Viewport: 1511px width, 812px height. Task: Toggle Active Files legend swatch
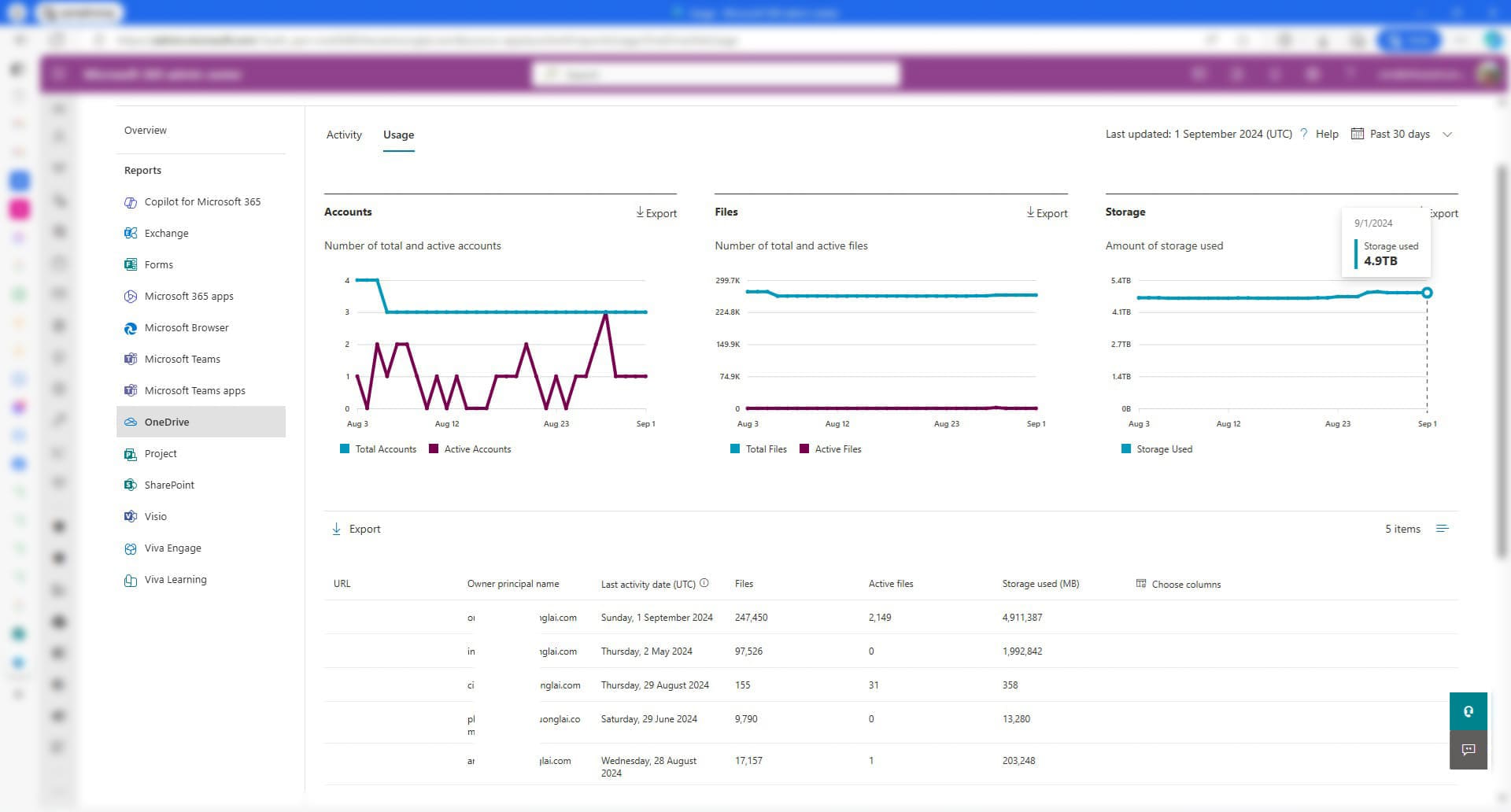pos(804,448)
